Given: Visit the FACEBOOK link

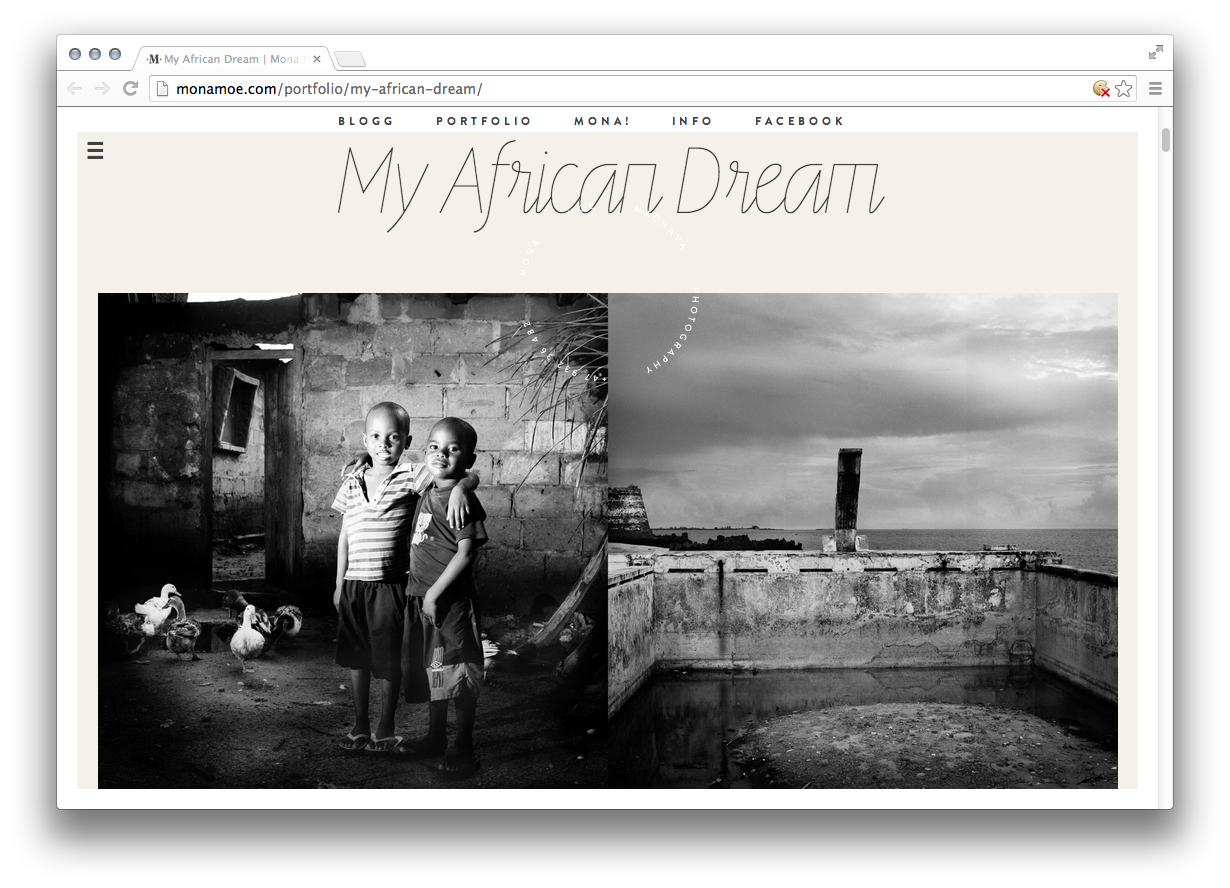Looking at the screenshot, I should (799, 121).
